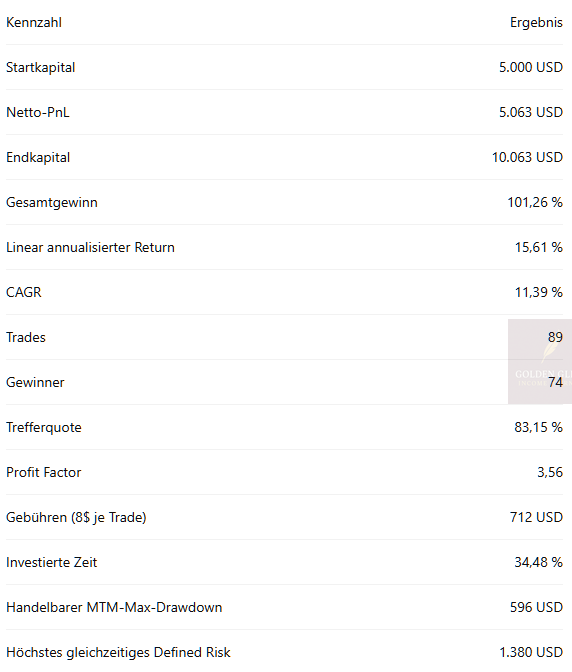Viewport: 572px width, 672px height.
Task: Select the Kennzahl column header
Action: (x=34, y=22)
